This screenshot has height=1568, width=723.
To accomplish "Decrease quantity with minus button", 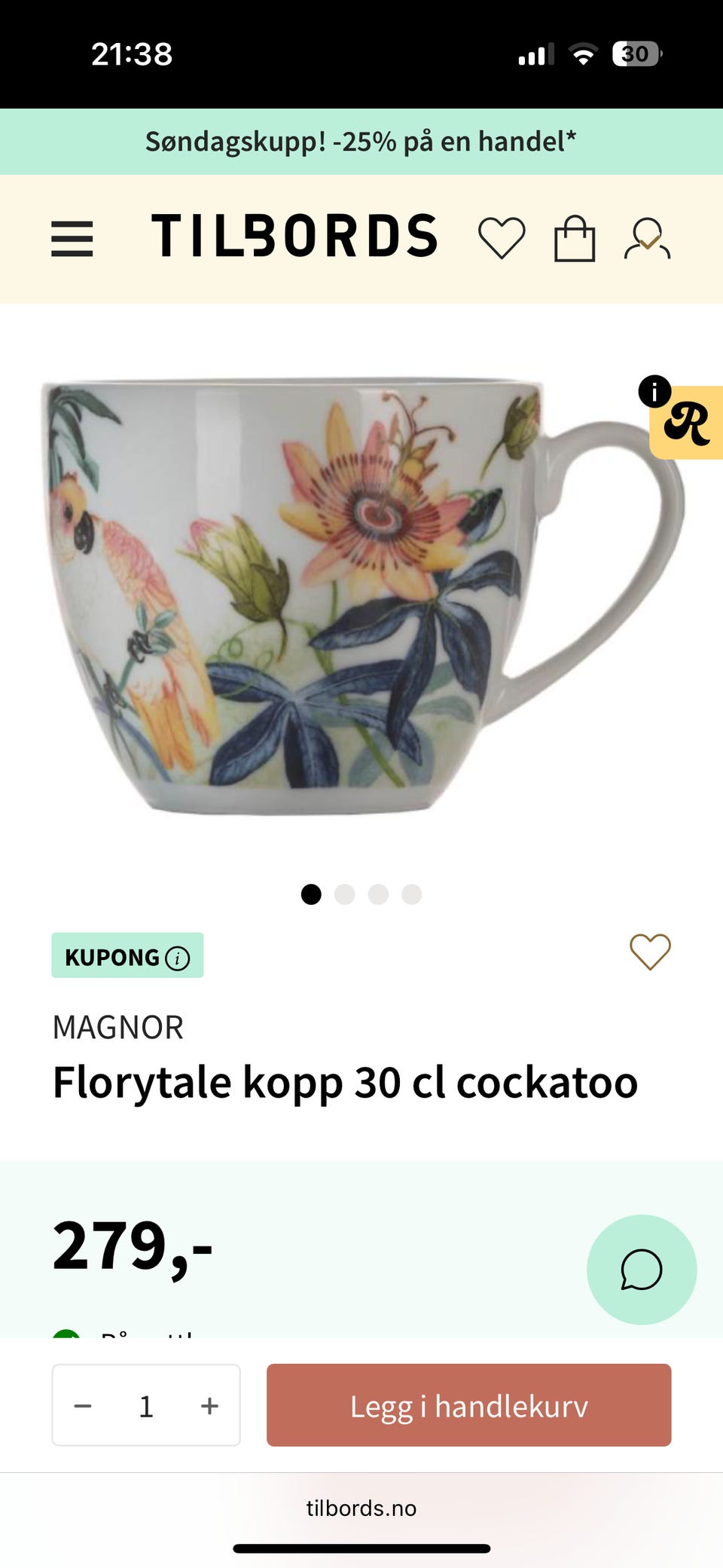I will click(83, 1405).
